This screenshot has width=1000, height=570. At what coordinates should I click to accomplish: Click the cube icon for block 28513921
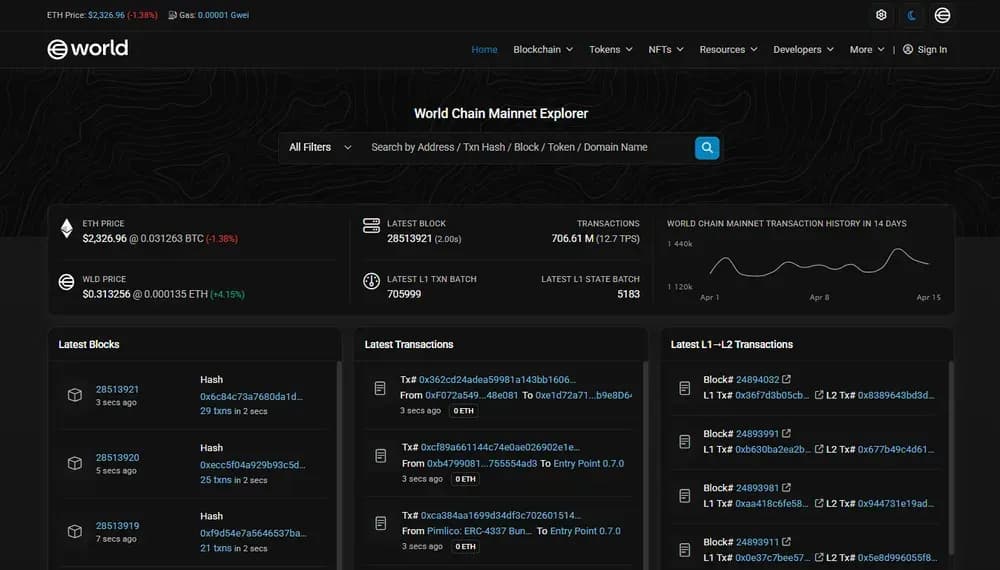(75, 395)
